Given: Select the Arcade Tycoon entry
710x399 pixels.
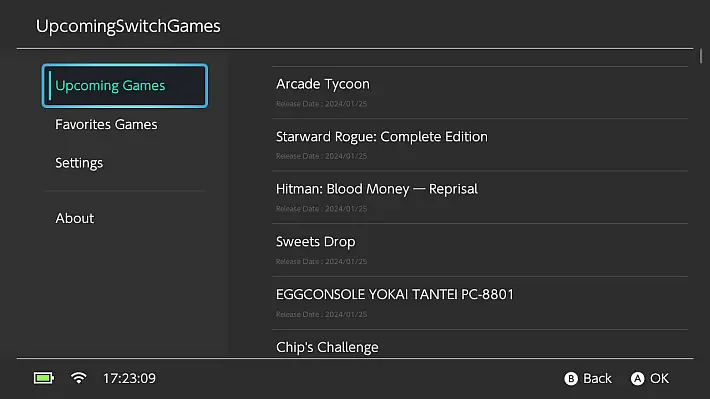Looking at the screenshot, I should point(480,92).
